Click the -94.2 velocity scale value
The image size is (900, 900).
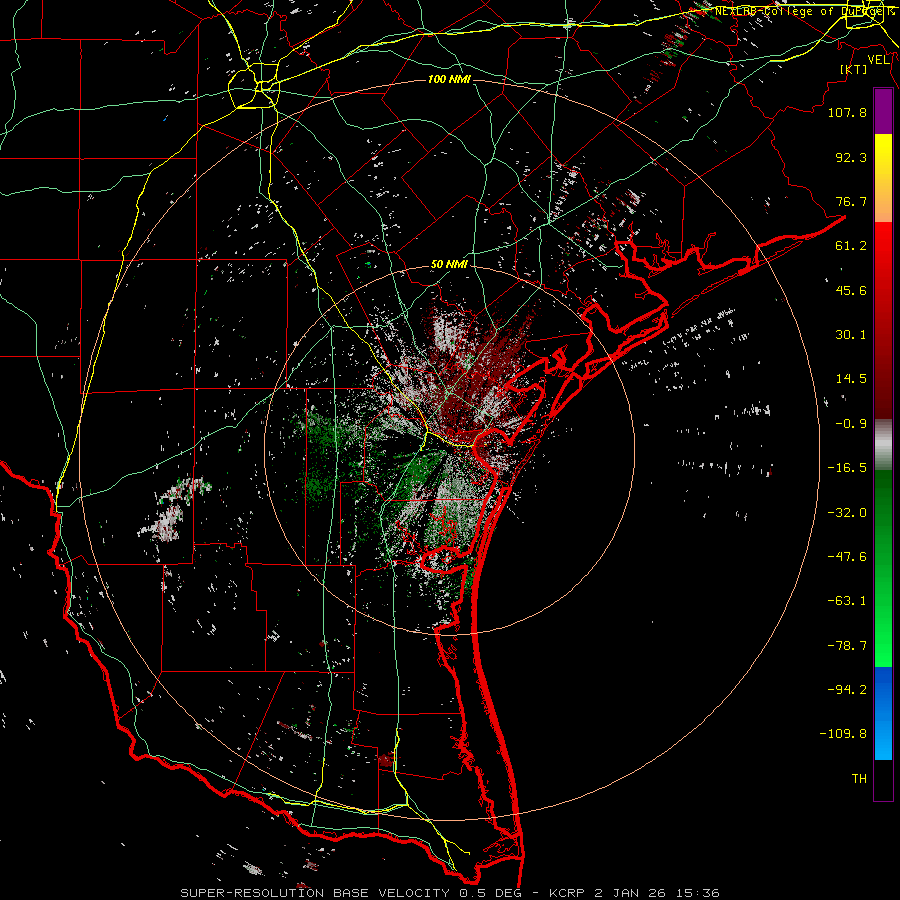coord(847,690)
